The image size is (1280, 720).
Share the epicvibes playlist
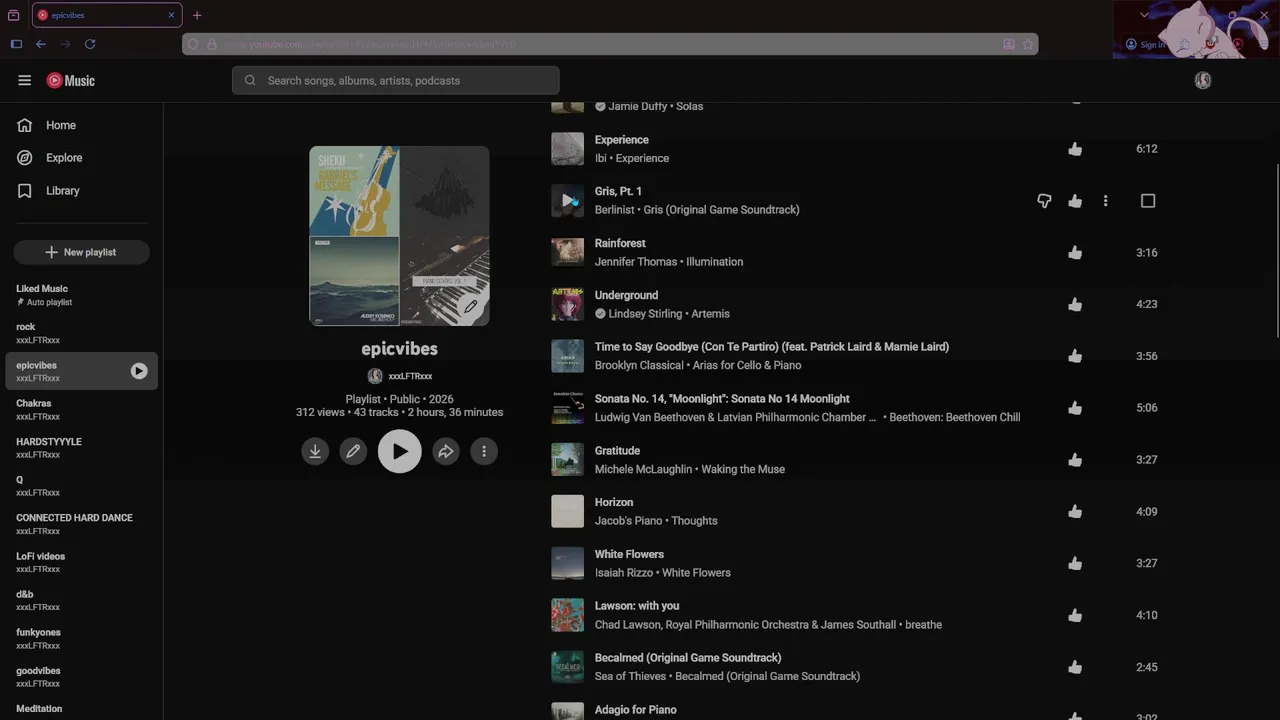point(446,451)
